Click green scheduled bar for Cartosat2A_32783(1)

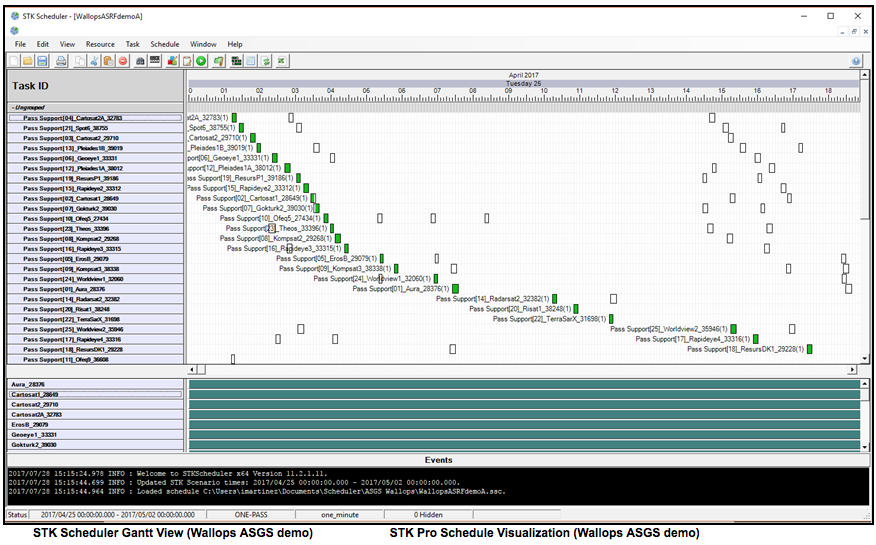(x=234, y=117)
